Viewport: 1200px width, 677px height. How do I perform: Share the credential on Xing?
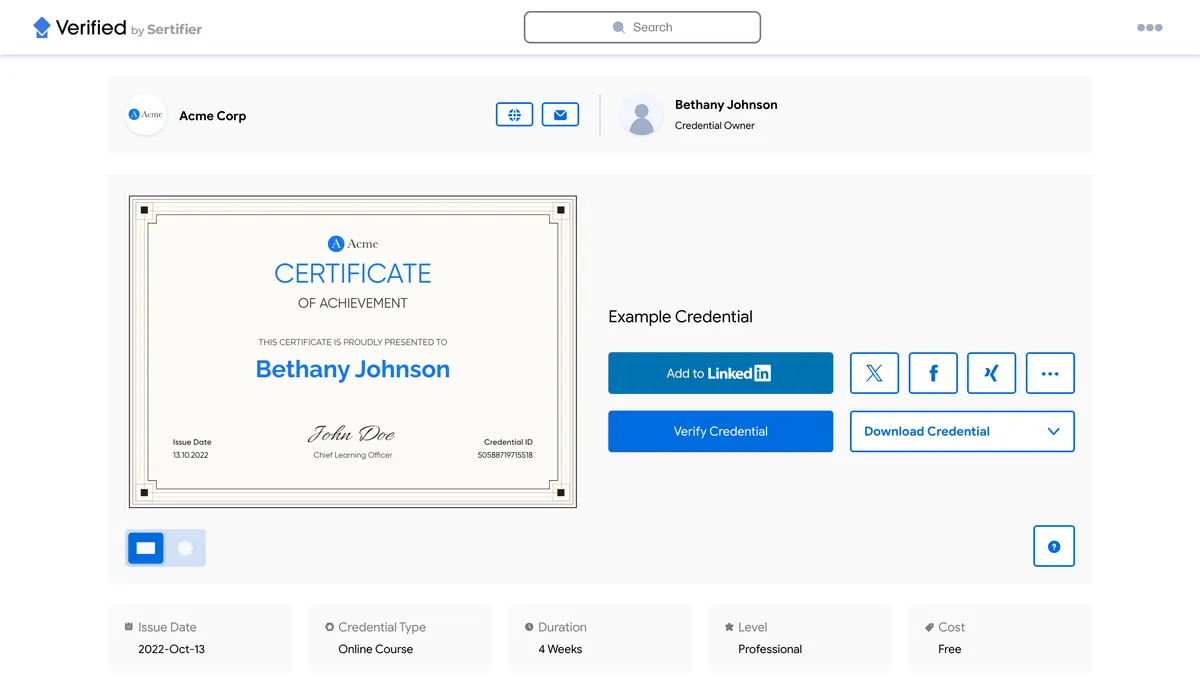(x=991, y=373)
